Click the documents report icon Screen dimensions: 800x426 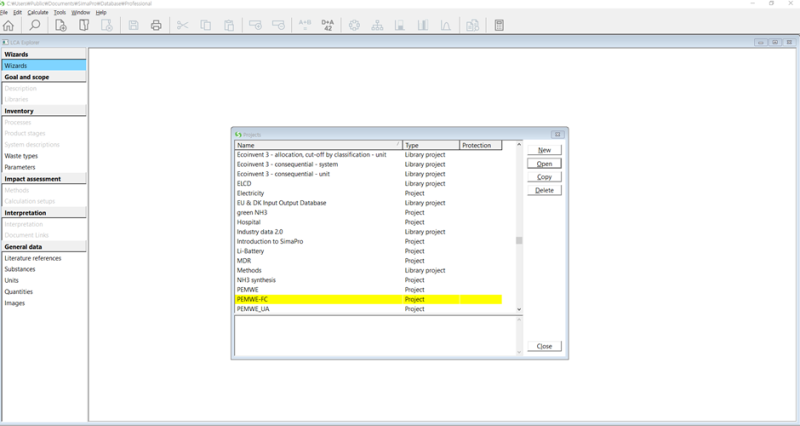(x=472, y=25)
